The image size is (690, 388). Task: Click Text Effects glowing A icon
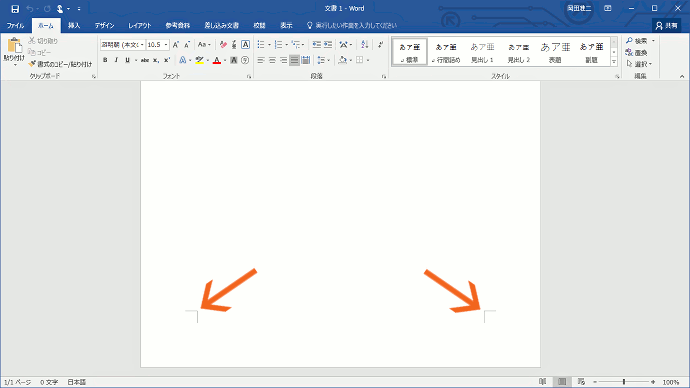(183, 60)
